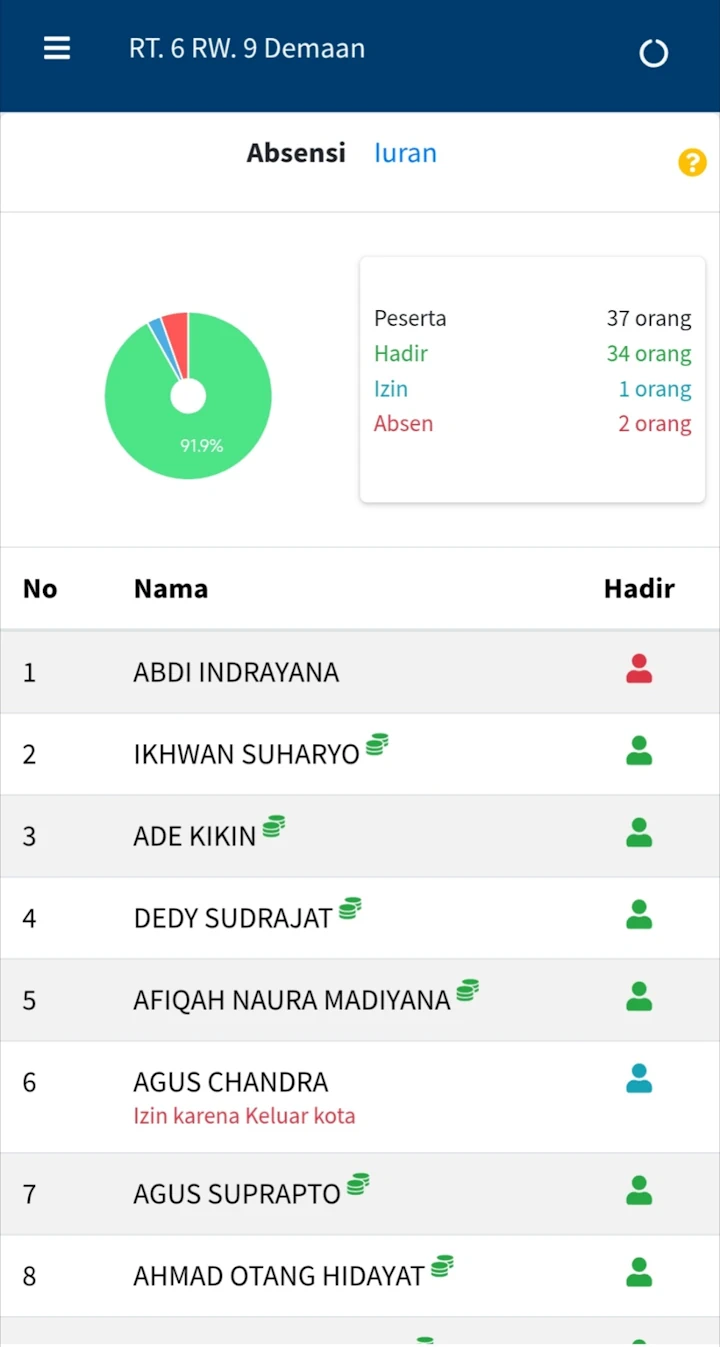Image resolution: width=720 pixels, height=1347 pixels.
Task: Click the name AGUS CHANDRA
Action: [231, 1082]
